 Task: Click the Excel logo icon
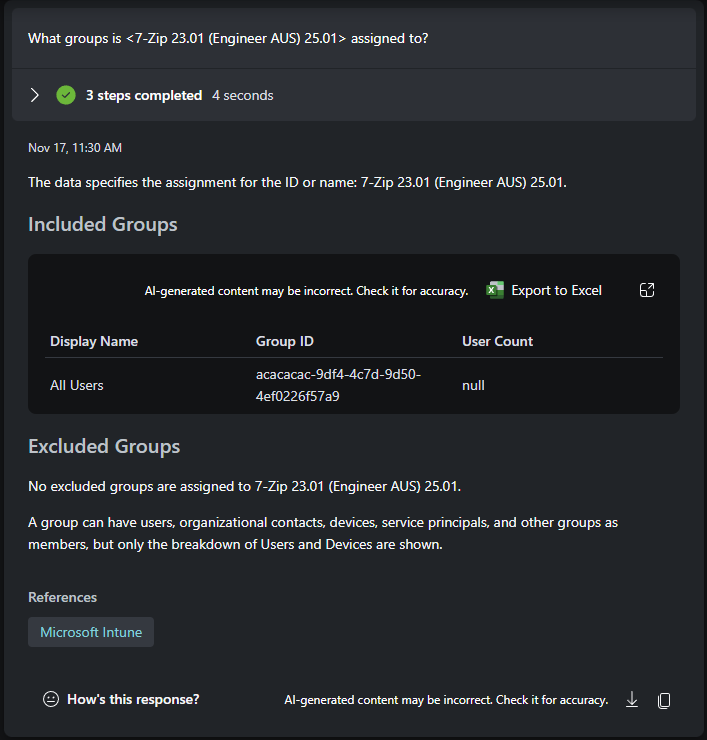[495, 290]
